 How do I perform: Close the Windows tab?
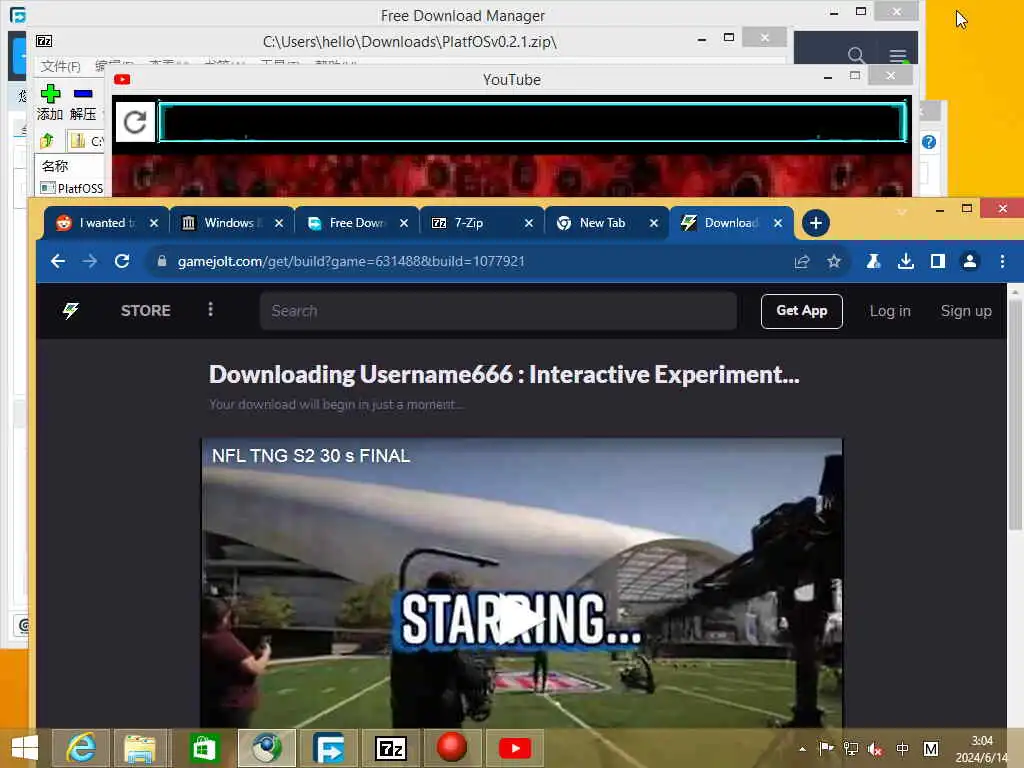point(279,223)
